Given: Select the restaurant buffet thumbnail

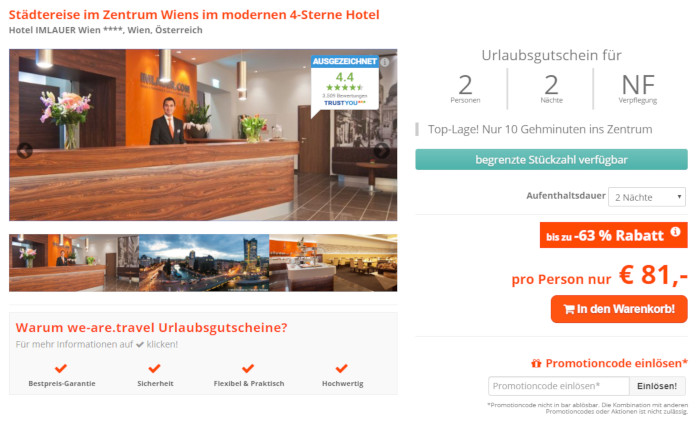Looking at the screenshot, I should click(333, 263).
